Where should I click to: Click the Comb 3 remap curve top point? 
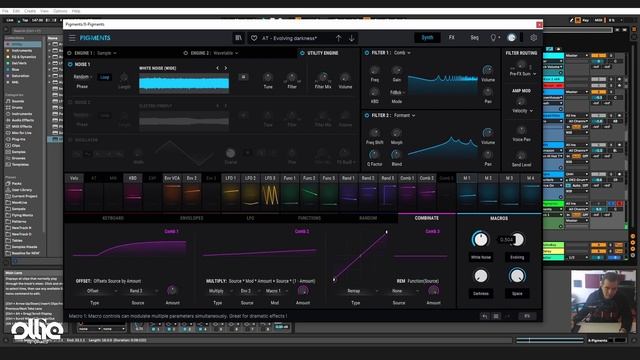pyautogui.click(x=387, y=232)
